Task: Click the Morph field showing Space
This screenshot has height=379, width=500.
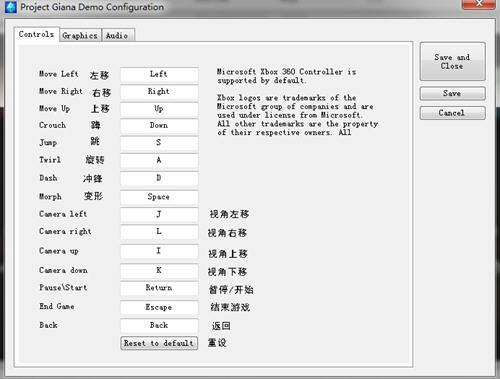Action: [159, 197]
